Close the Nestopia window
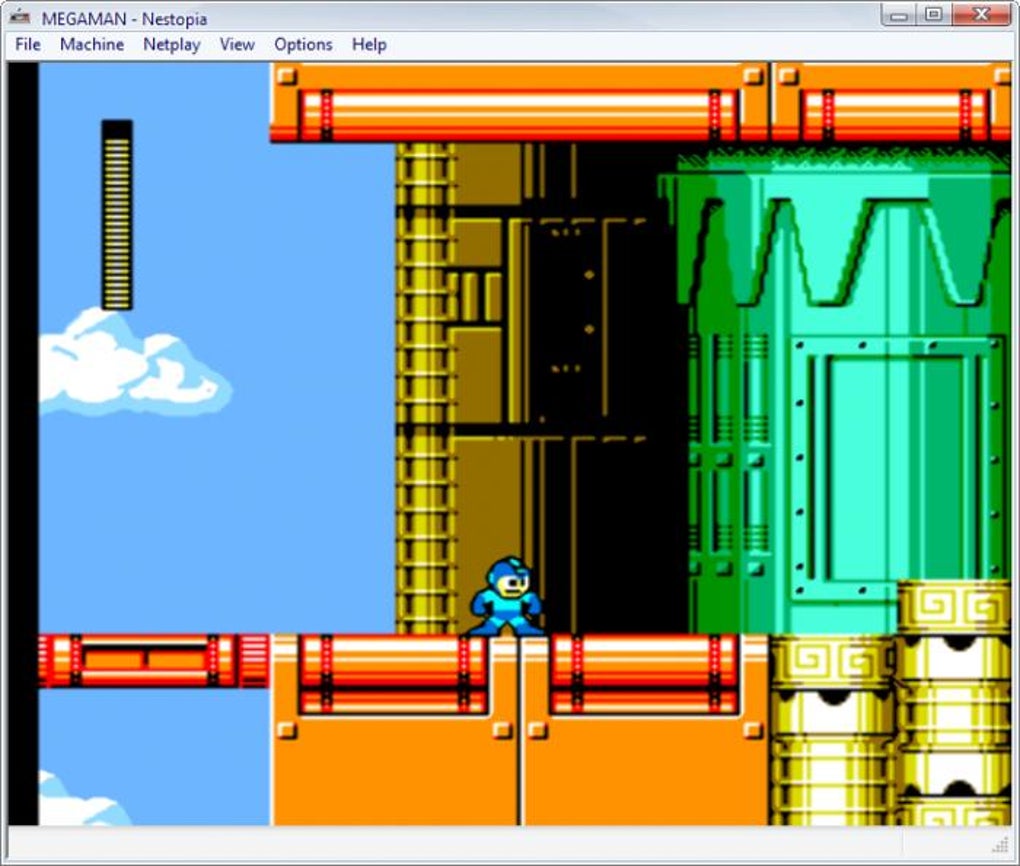This screenshot has width=1020, height=866. tap(981, 15)
